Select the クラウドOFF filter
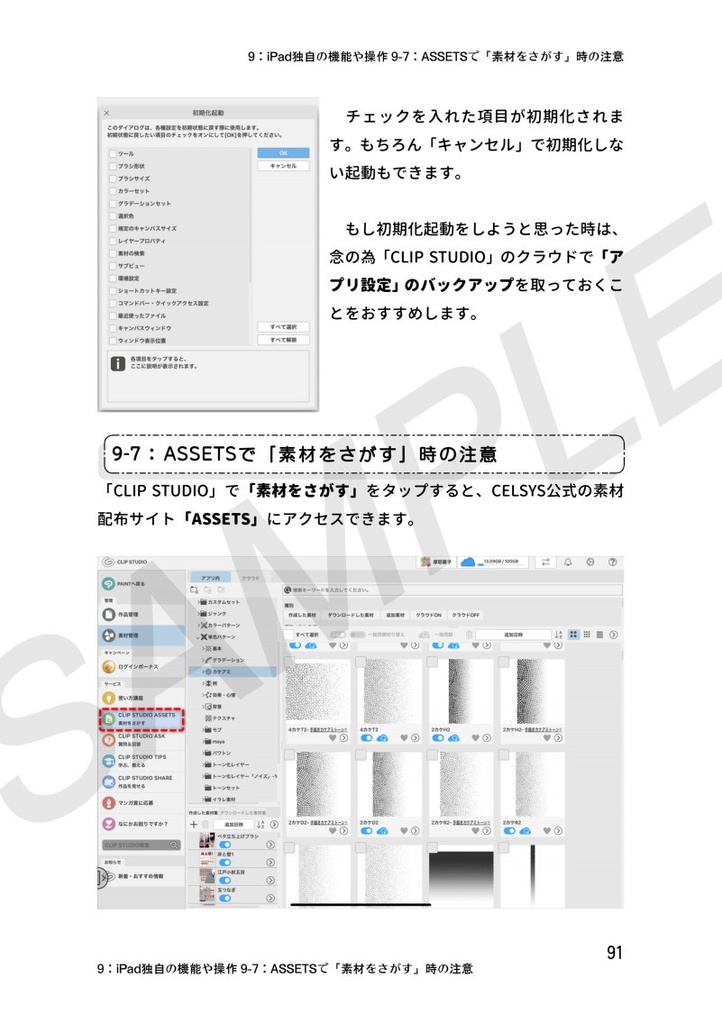 click(466, 615)
